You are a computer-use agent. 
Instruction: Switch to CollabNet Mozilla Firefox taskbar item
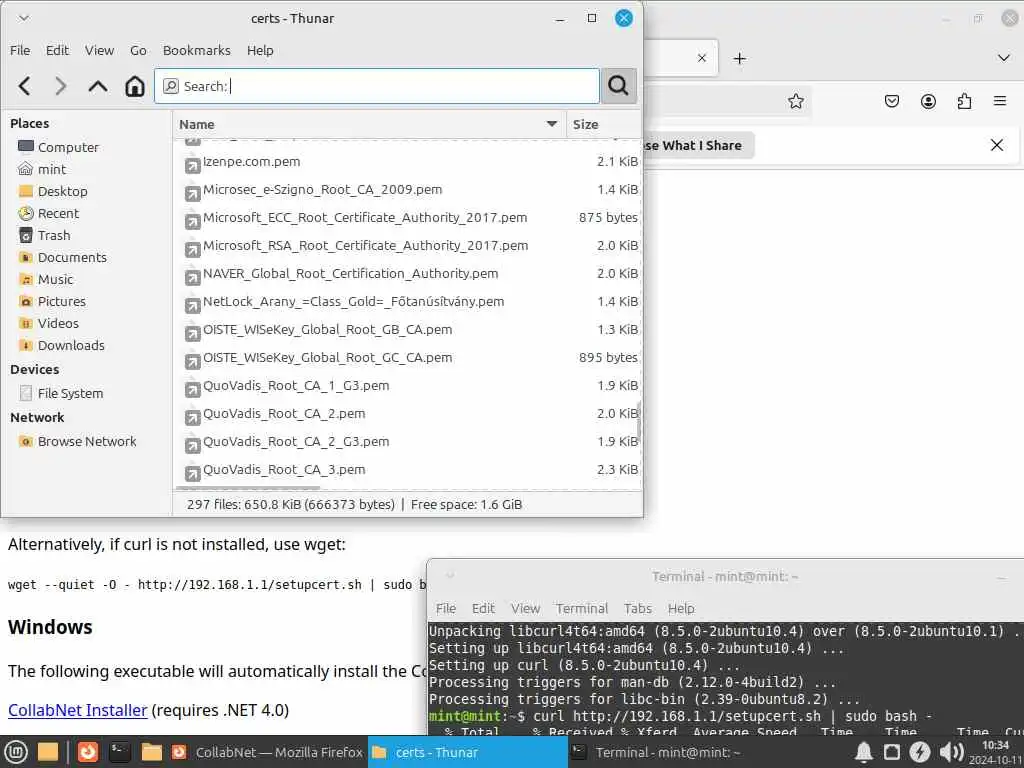267,752
